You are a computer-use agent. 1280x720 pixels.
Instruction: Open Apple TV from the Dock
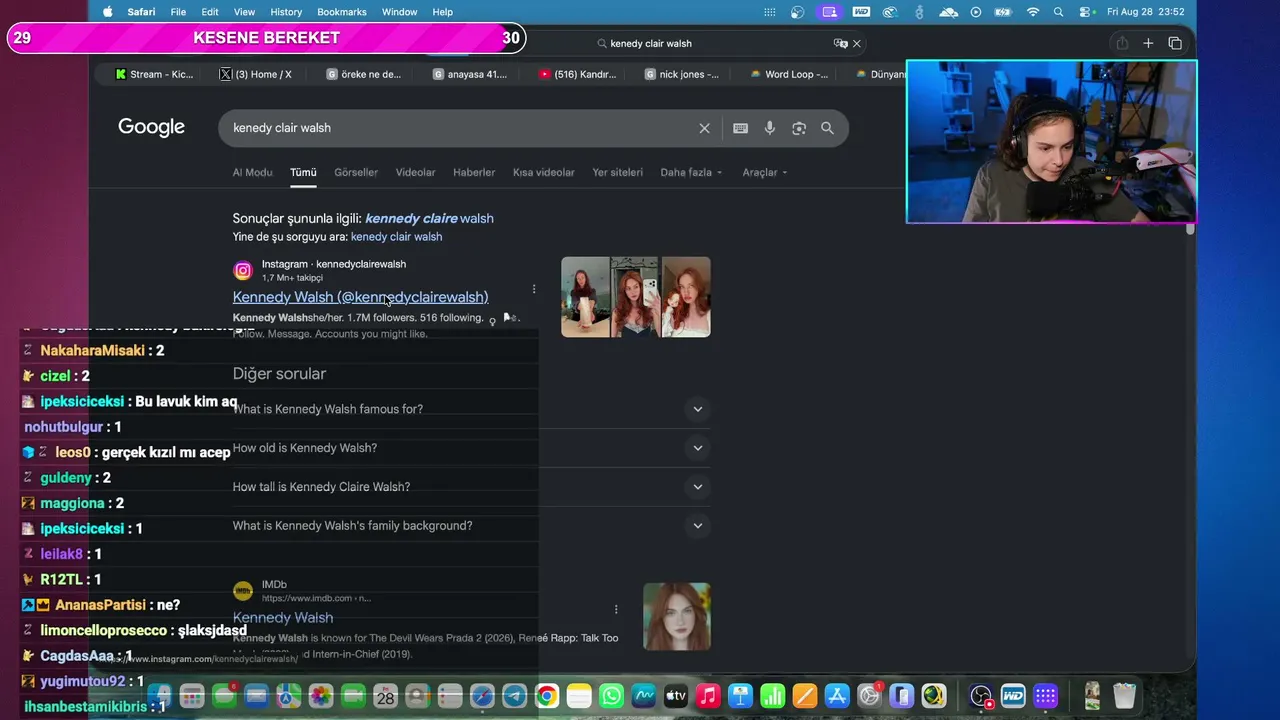pyautogui.click(x=676, y=696)
